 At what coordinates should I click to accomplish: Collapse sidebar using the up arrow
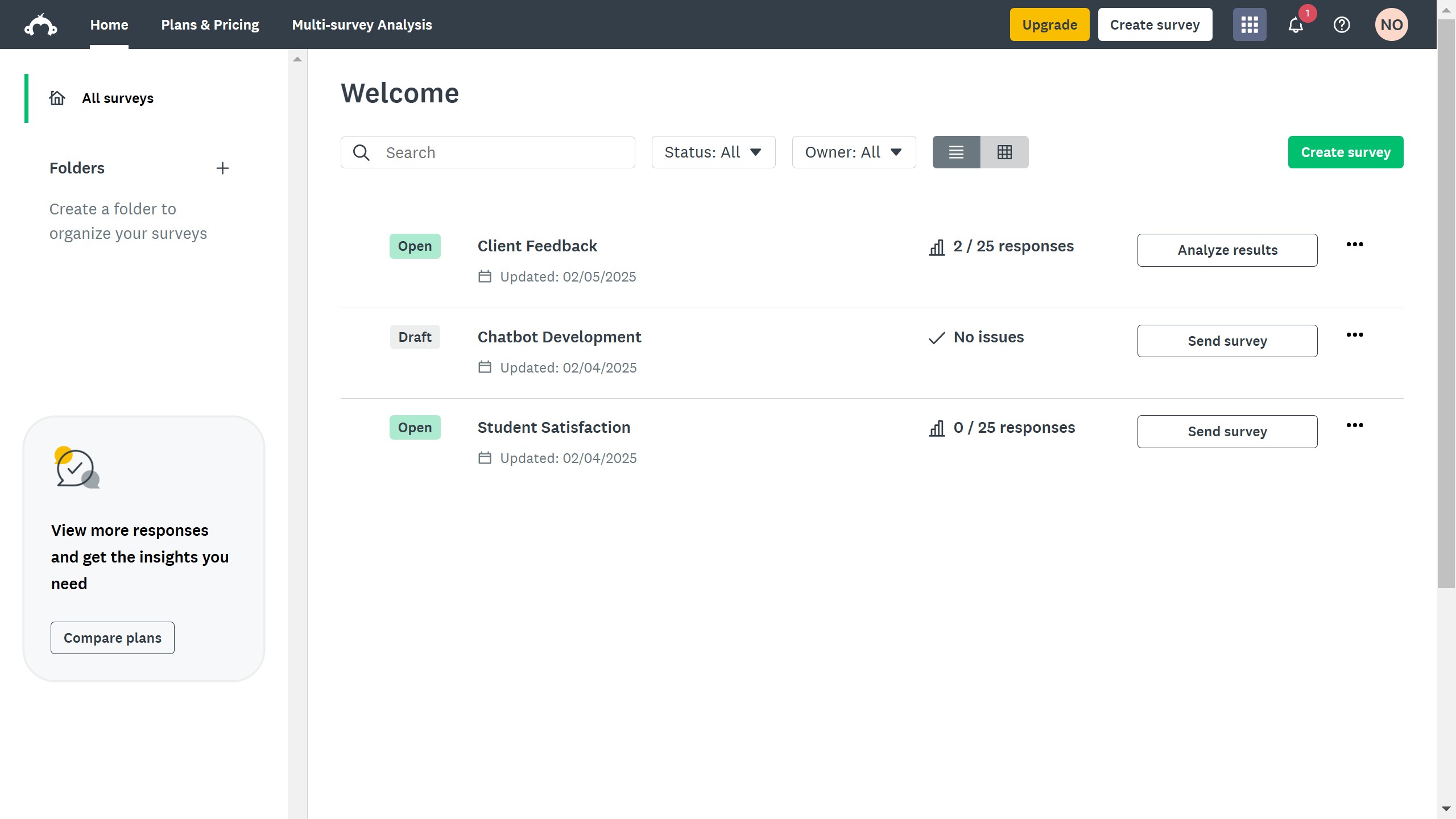pyautogui.click(x=297, y=59)
